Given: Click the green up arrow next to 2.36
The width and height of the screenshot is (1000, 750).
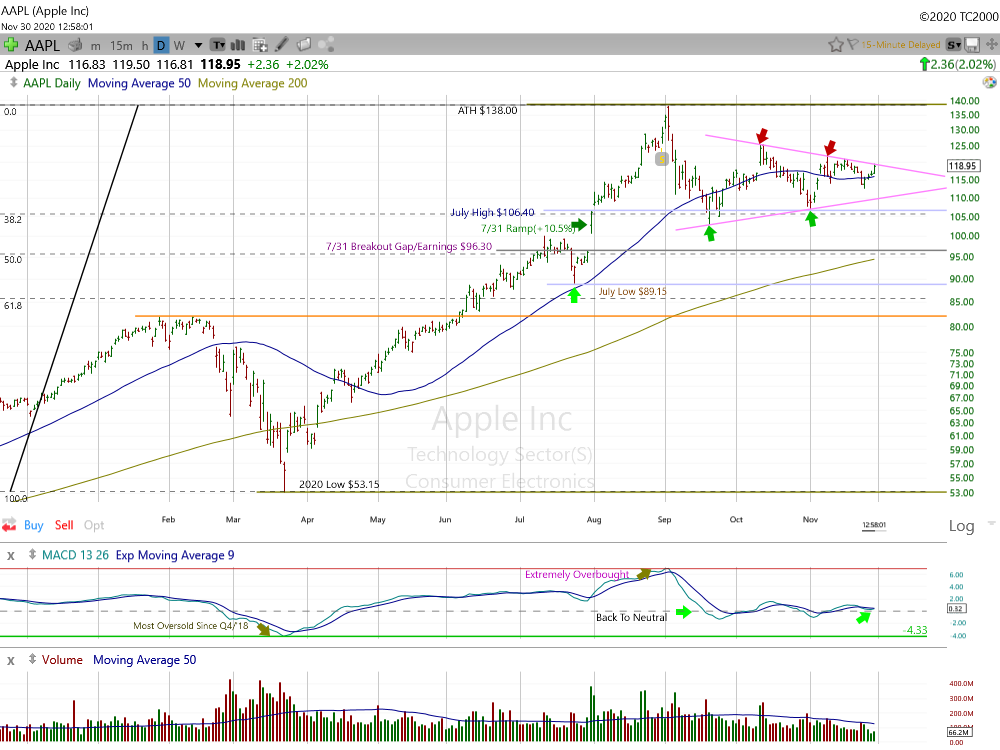Looking at the screenshot, I should 924,64.
